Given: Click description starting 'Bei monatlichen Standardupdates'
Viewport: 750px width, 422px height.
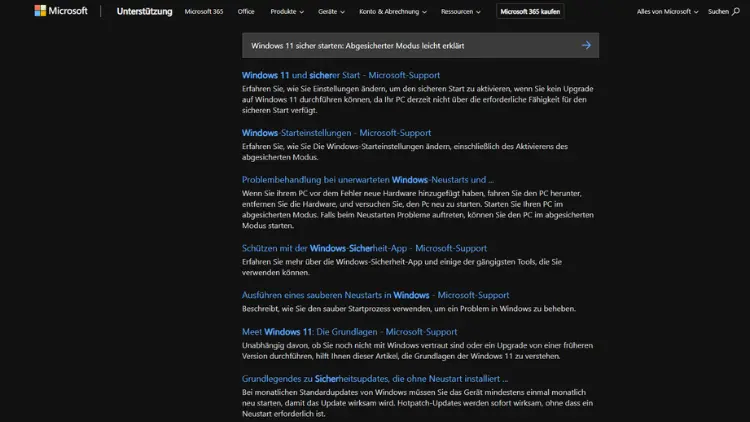Looking at the screenshot, I should (417, 403).
